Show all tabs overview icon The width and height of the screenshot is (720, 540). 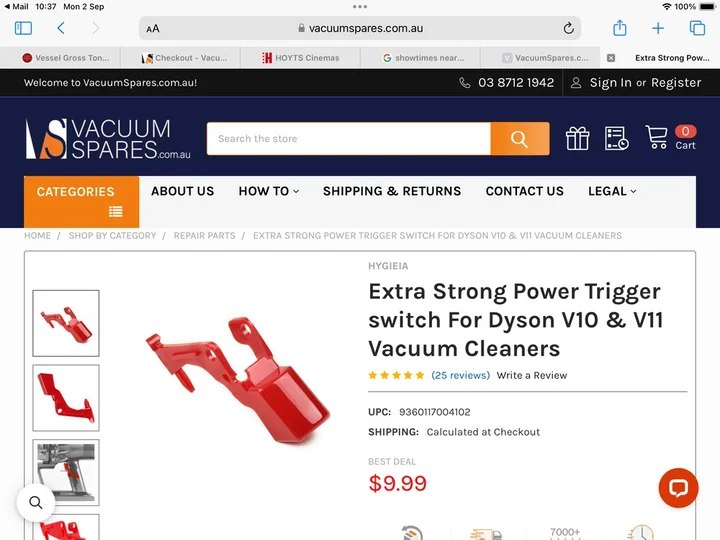click(697, 28)
